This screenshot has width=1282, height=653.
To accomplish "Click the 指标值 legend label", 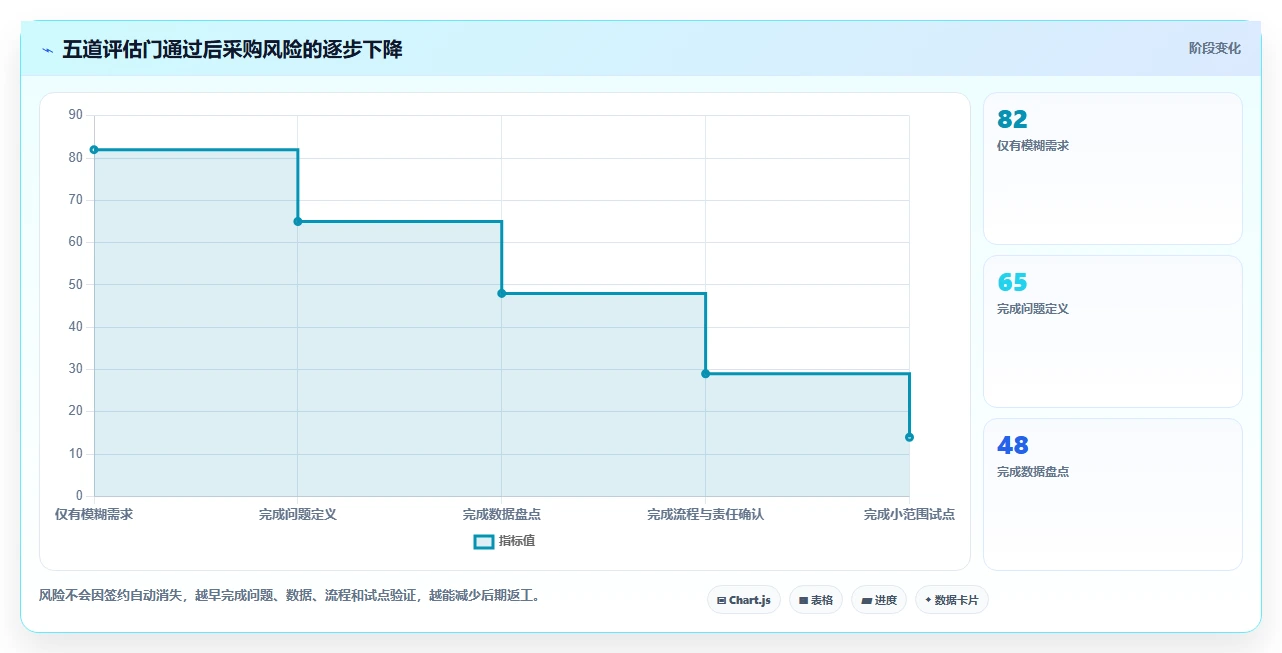I will pyautogui.click(x=517, y=541).
